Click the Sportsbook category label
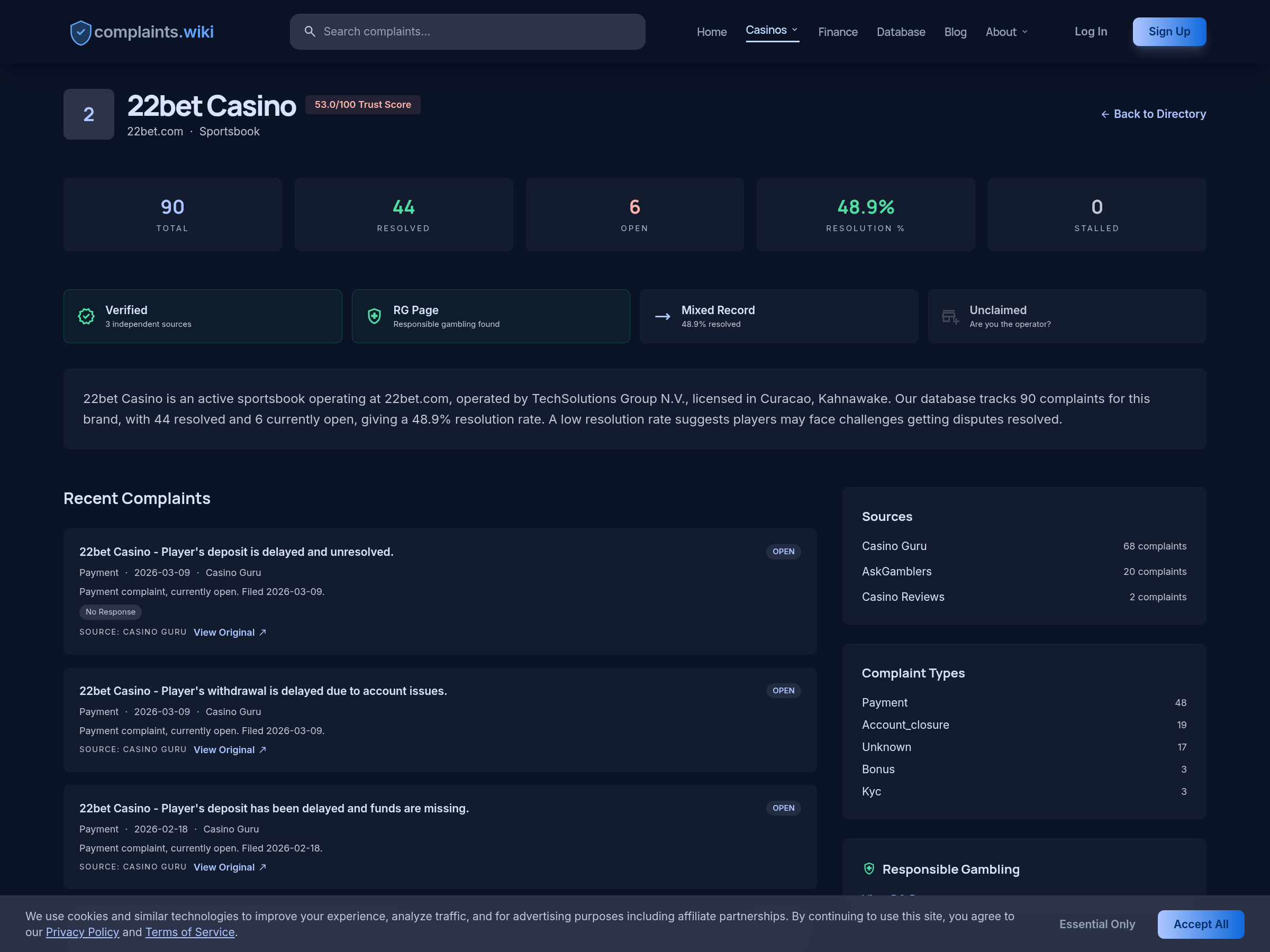Screen dimensions: 1270x952 [229, 131]
